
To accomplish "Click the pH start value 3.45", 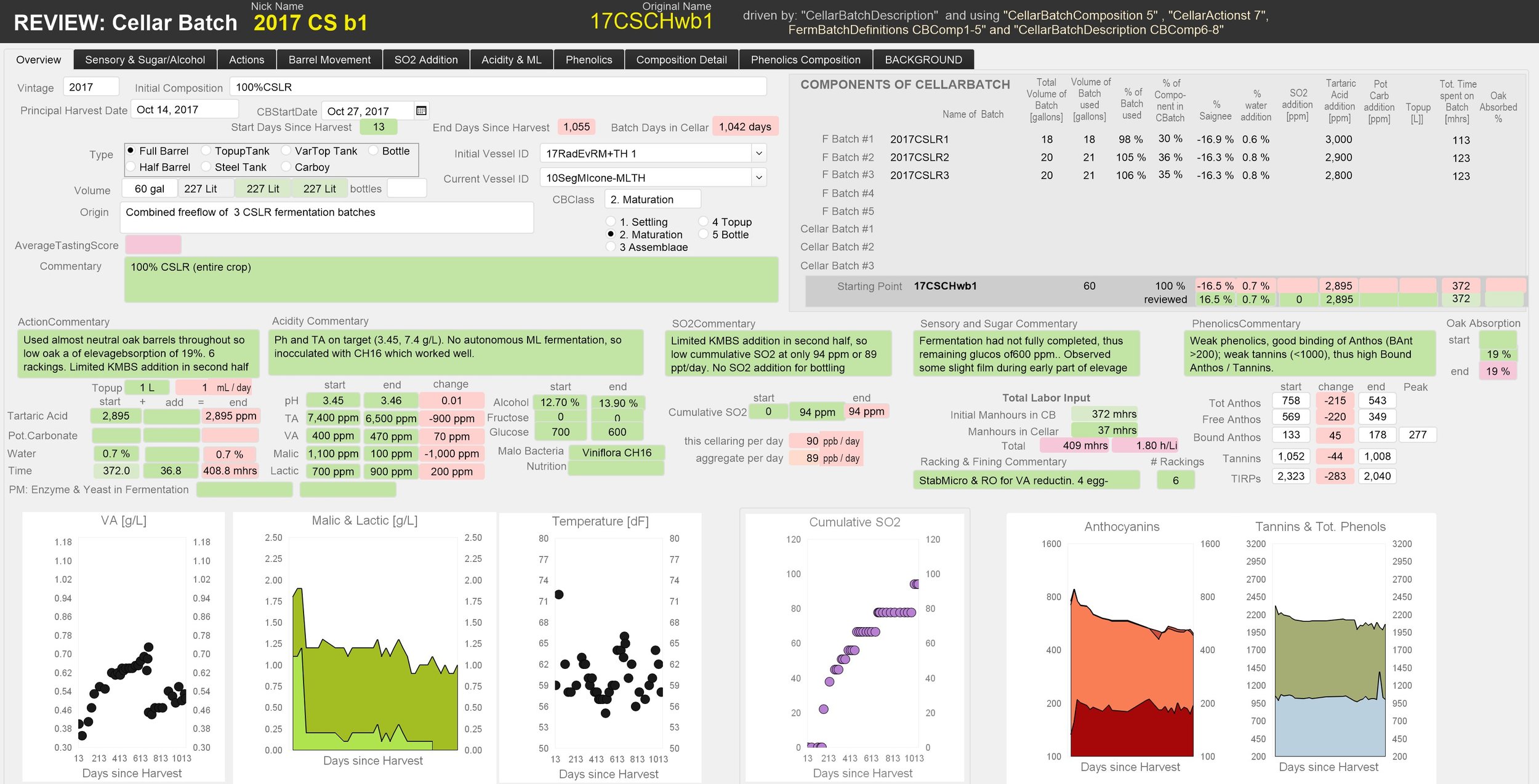I will tap(333, 400).
